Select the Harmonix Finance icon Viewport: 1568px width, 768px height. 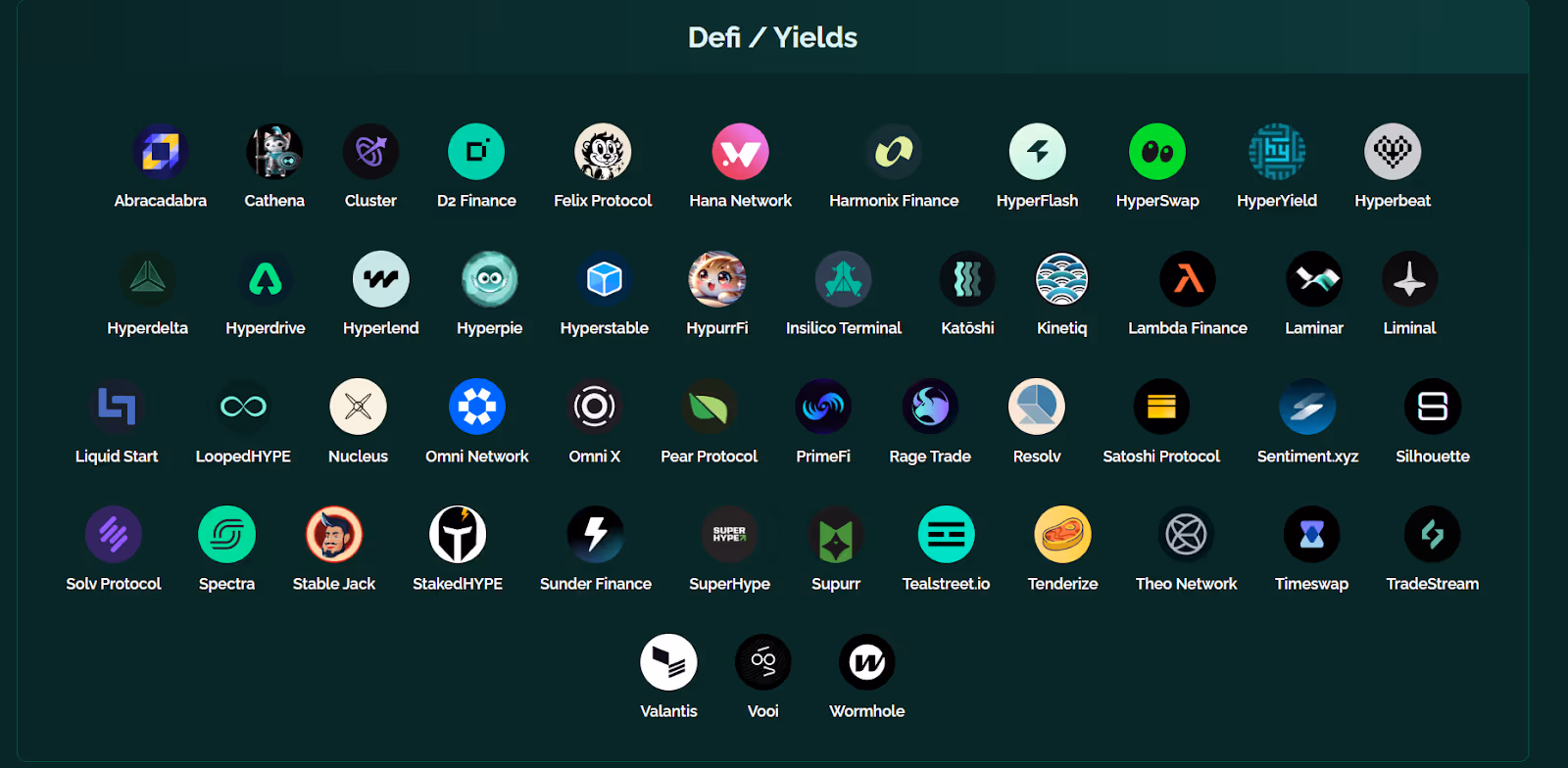(x=894, y=152)
